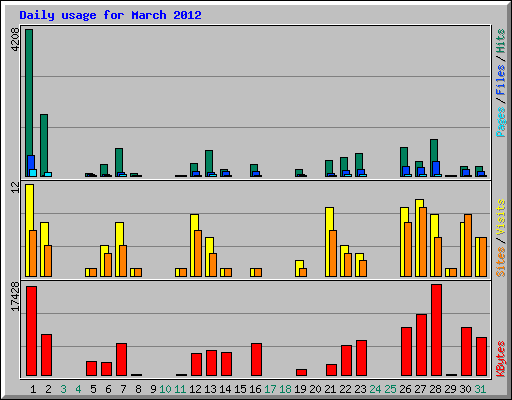
Task: Click the green "Hits" legend label
Action: point(501,41)
